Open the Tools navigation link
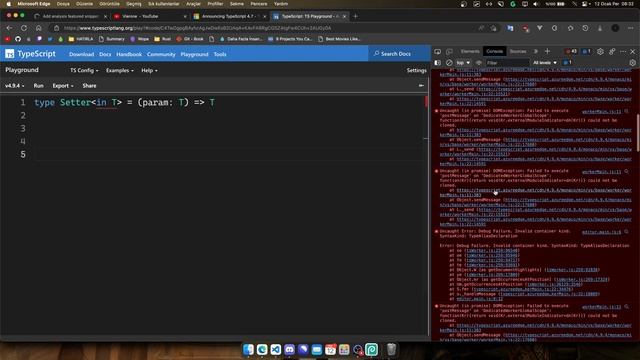Image resolution: width=640 pixels, height=360 pixels. tap(220, 54)
